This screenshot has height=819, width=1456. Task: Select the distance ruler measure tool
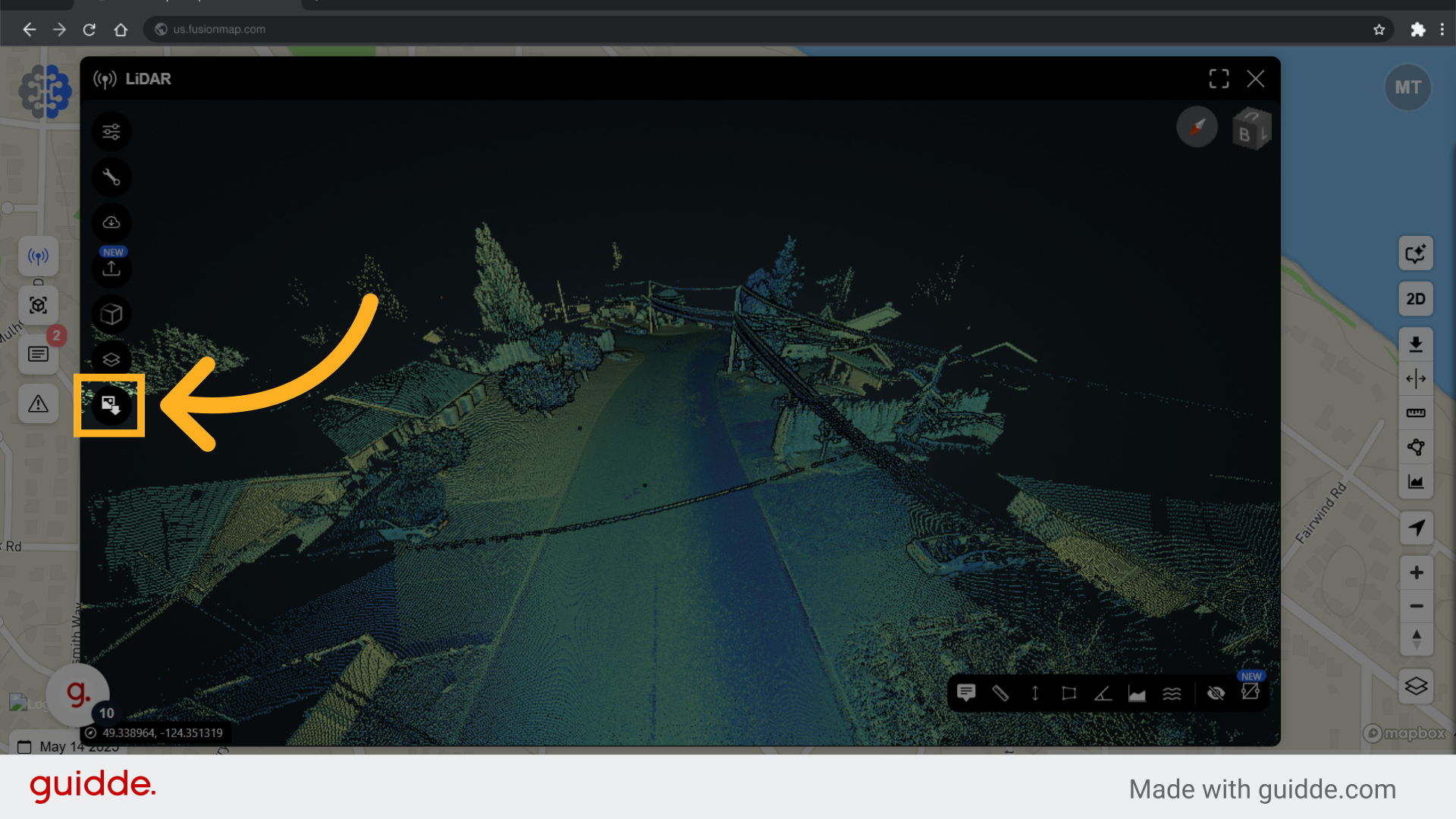pyautogui.click(x=1000, y=693)
